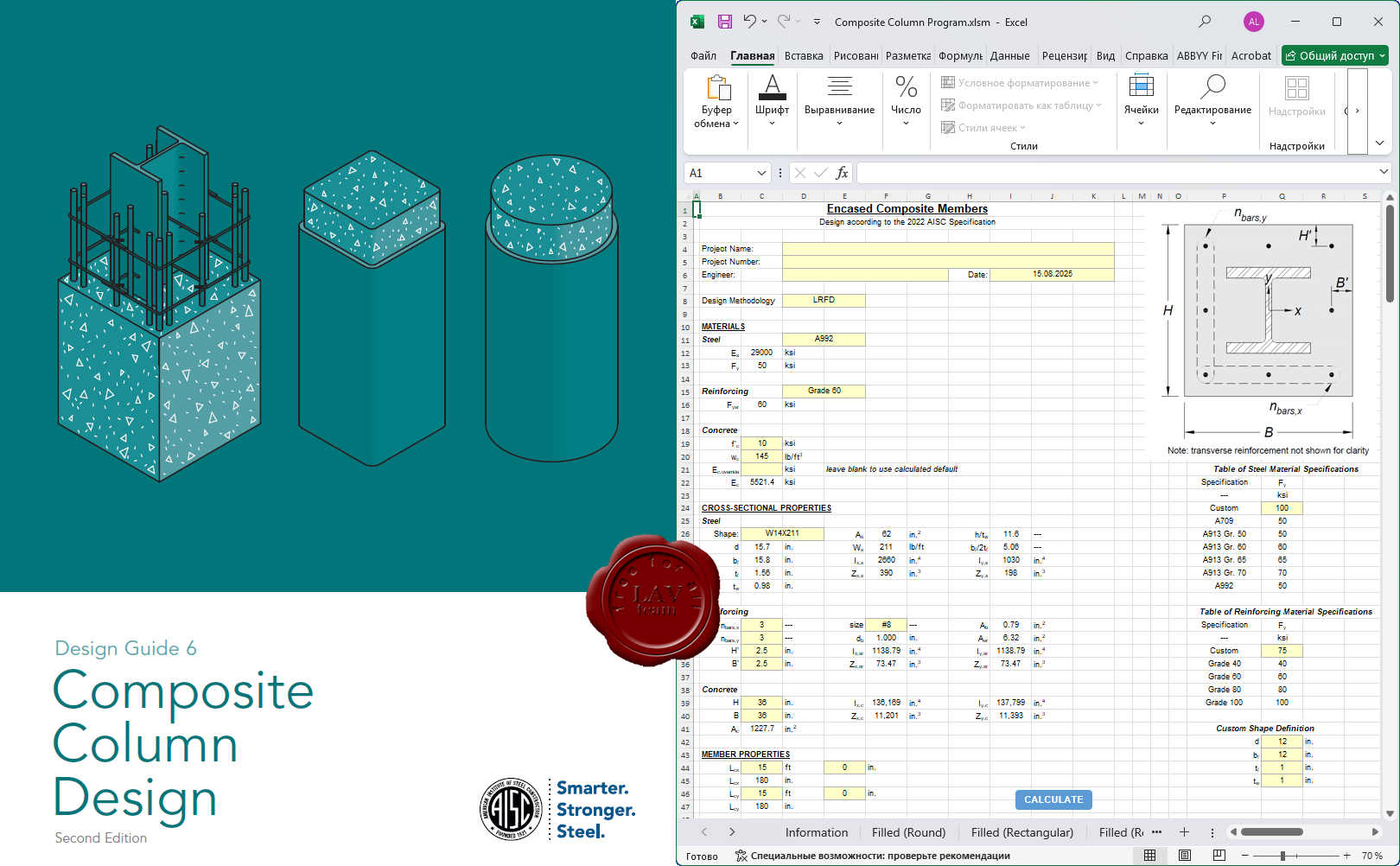
Task: Show more sheet tabs with ellipsis
Action: 1156,832
